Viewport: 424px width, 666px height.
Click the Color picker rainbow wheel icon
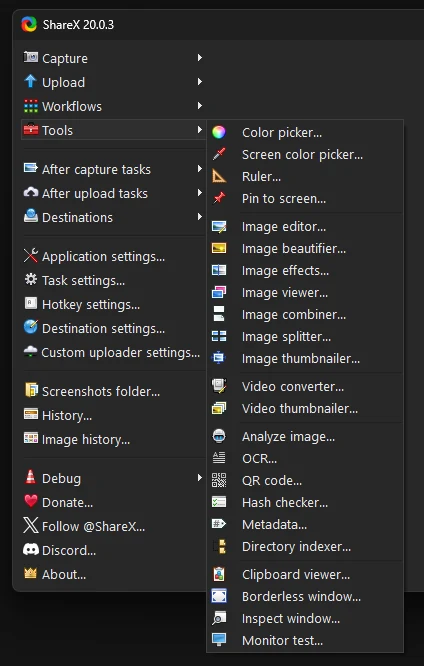click(x=219, y=132)
